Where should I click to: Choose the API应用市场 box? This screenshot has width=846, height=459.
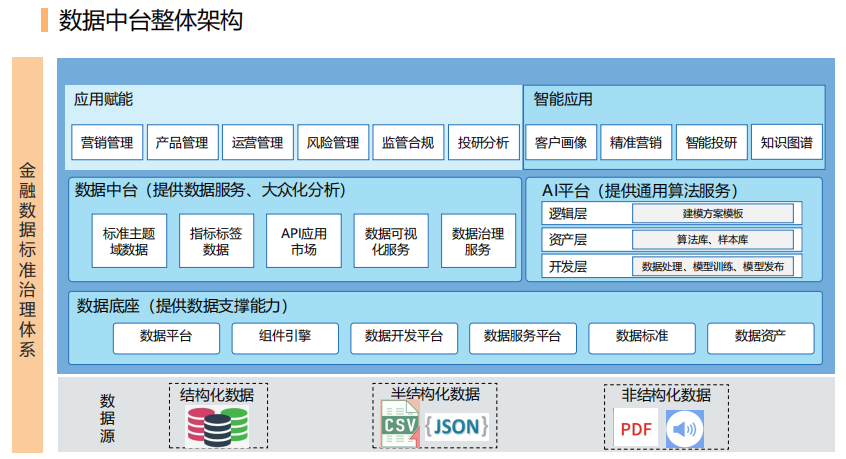coord(304,241)
